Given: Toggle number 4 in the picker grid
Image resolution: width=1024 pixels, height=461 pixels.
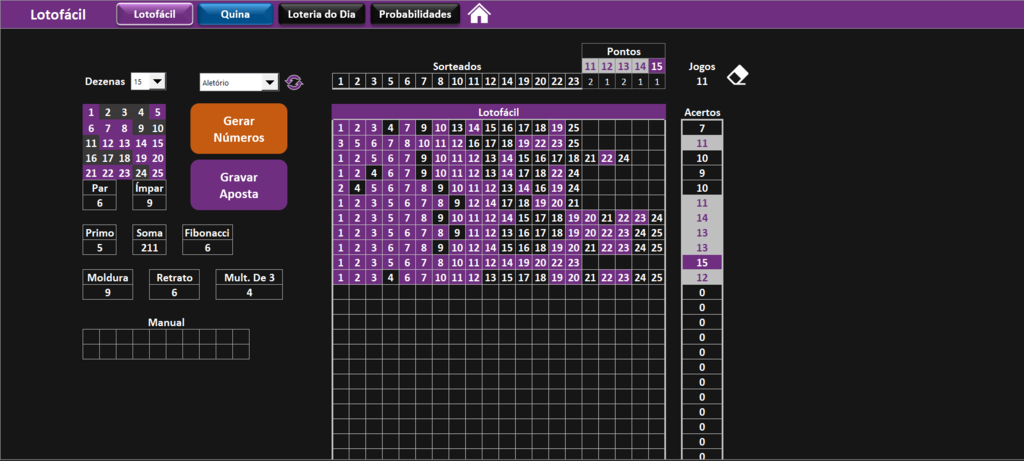Looking at the screenshot, I should 140,112.
